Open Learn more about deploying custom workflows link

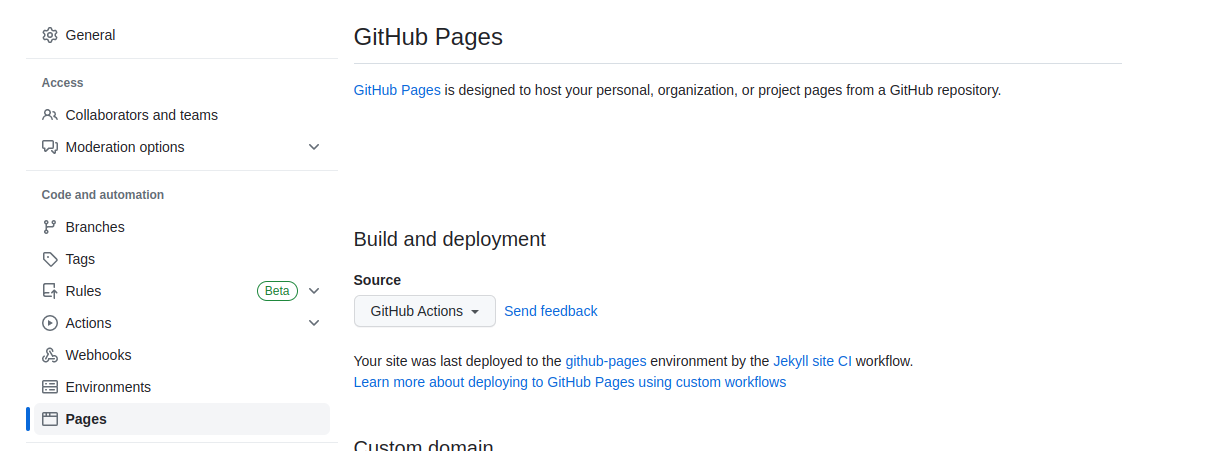570,382
